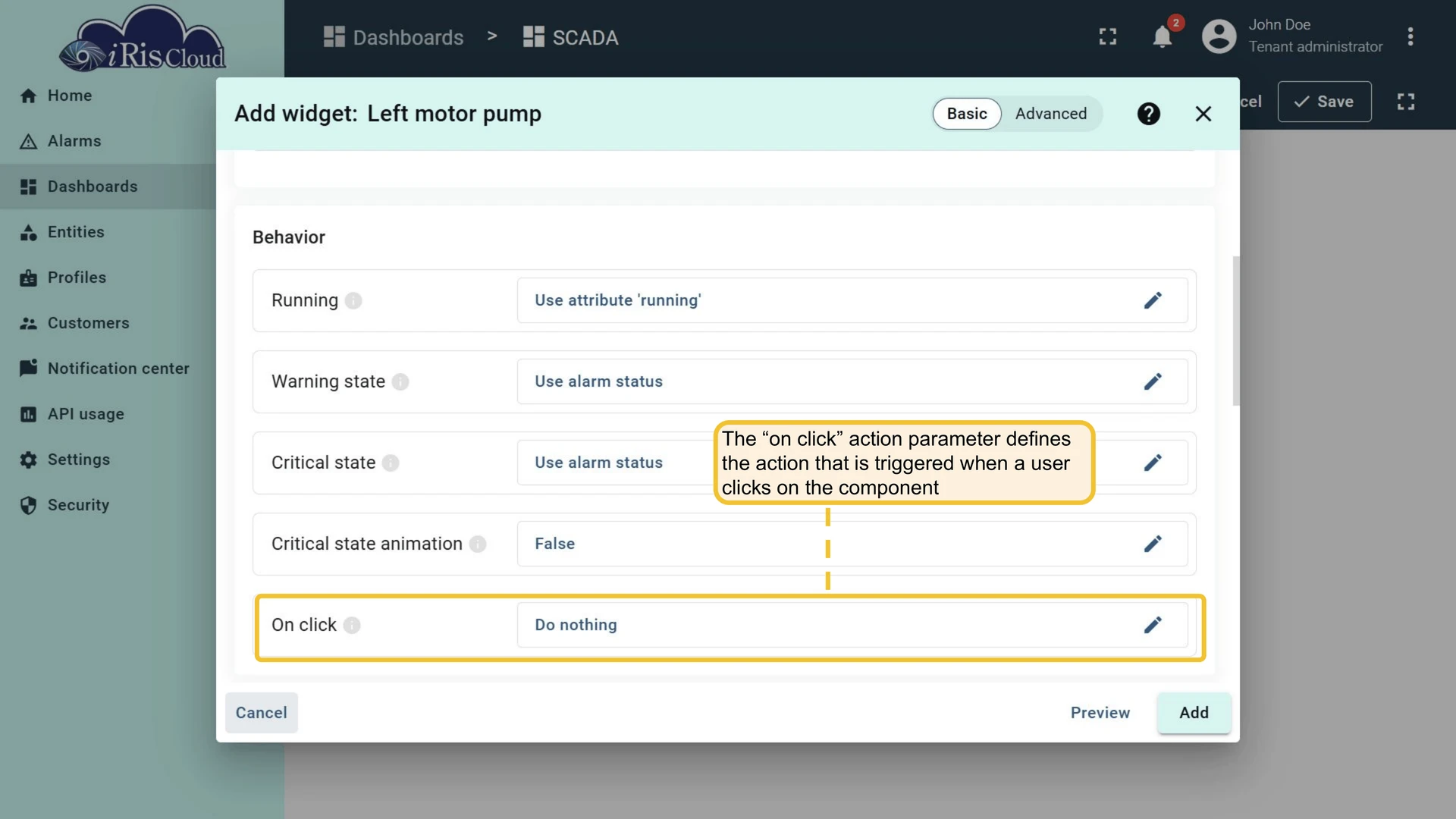The width and height of the screenshot is (1456, 819).
Task: Open Entities section
Action: coord(108,232)
